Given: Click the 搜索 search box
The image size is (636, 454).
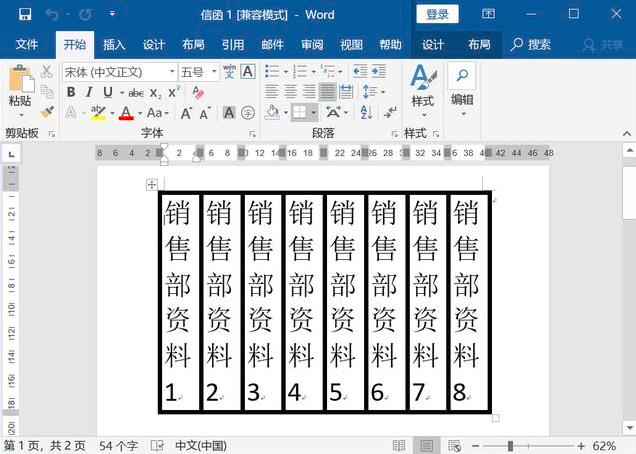Looking at the screenshot, I should tap(532, 45).
